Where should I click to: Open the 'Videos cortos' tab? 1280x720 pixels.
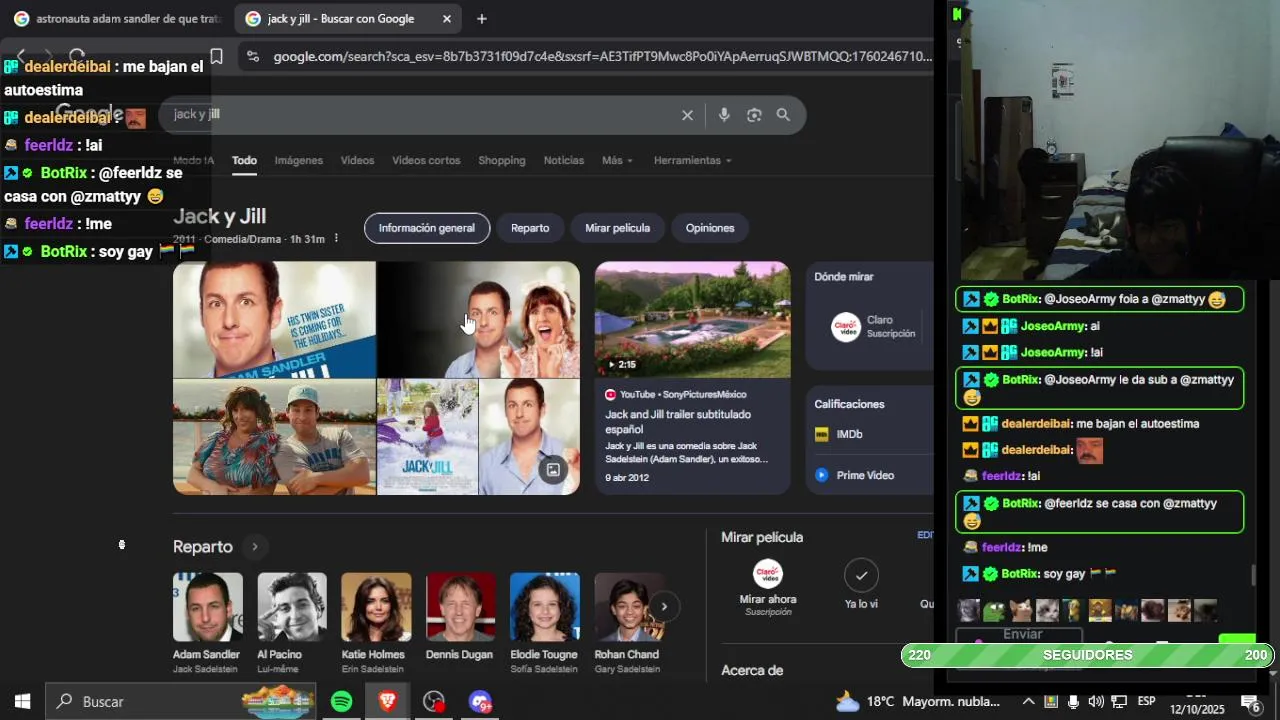[x=426, y=160]
